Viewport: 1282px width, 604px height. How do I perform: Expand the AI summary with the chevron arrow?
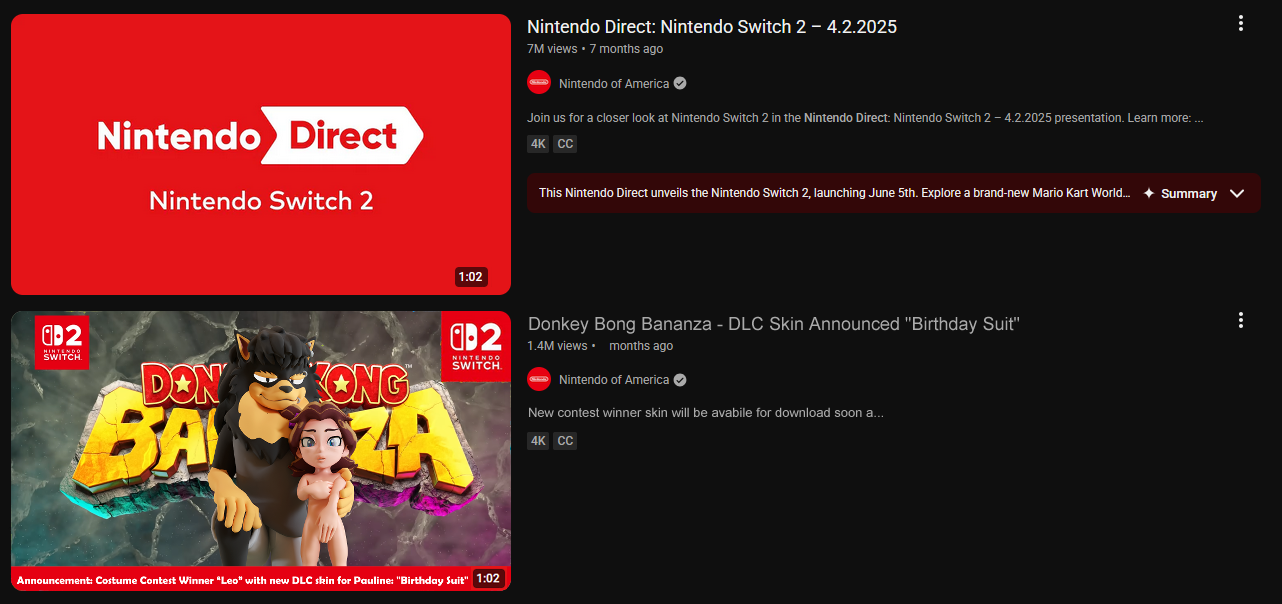1237,193
